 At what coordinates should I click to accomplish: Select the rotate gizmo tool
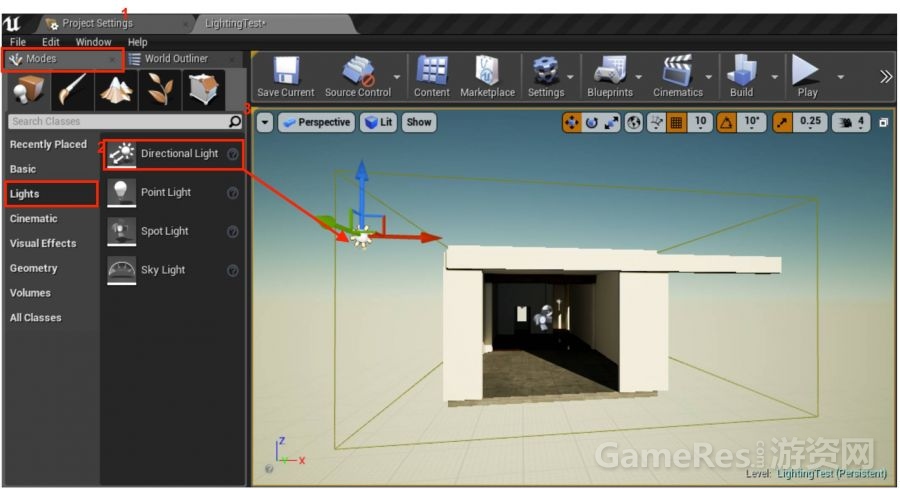[x=591, y=122]
